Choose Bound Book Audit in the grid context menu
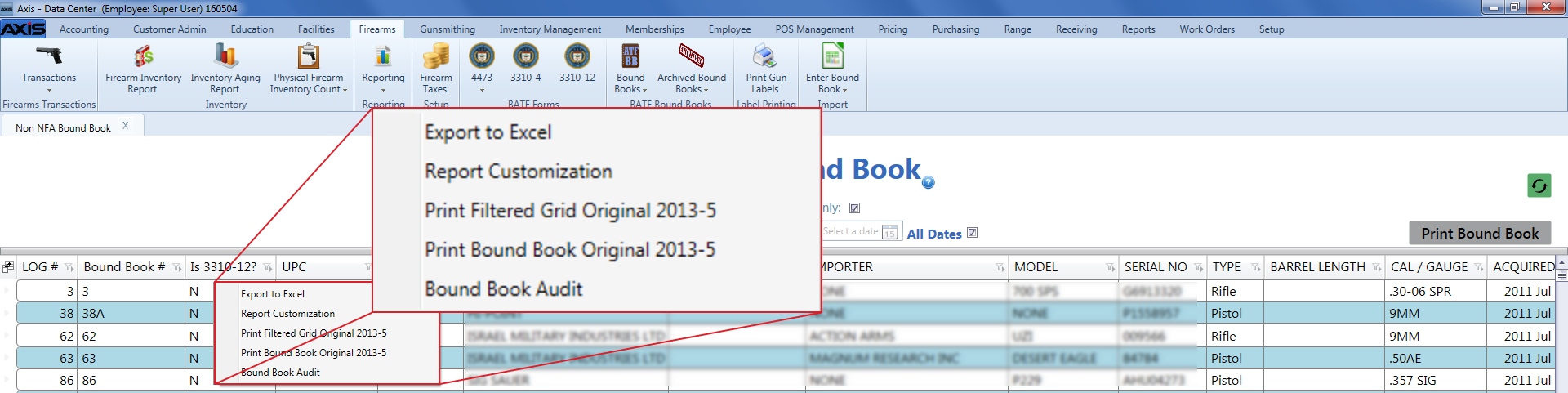The width and height of the screenshot is (1568, 393). (x=280, y=373)
